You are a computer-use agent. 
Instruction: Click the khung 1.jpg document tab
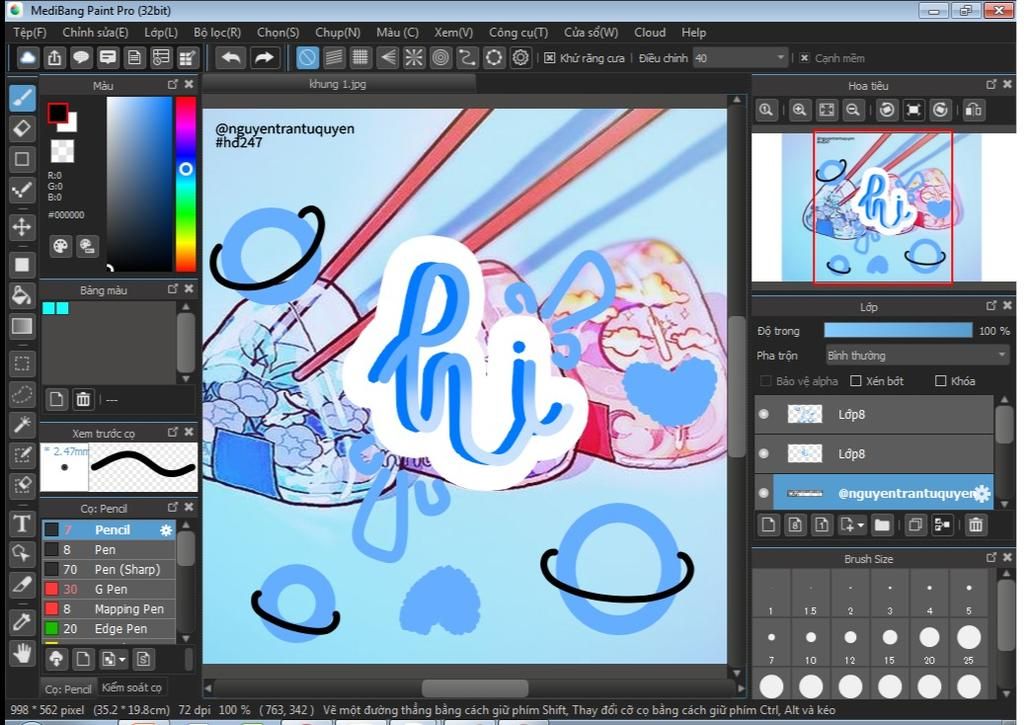(x=338, y=84)
